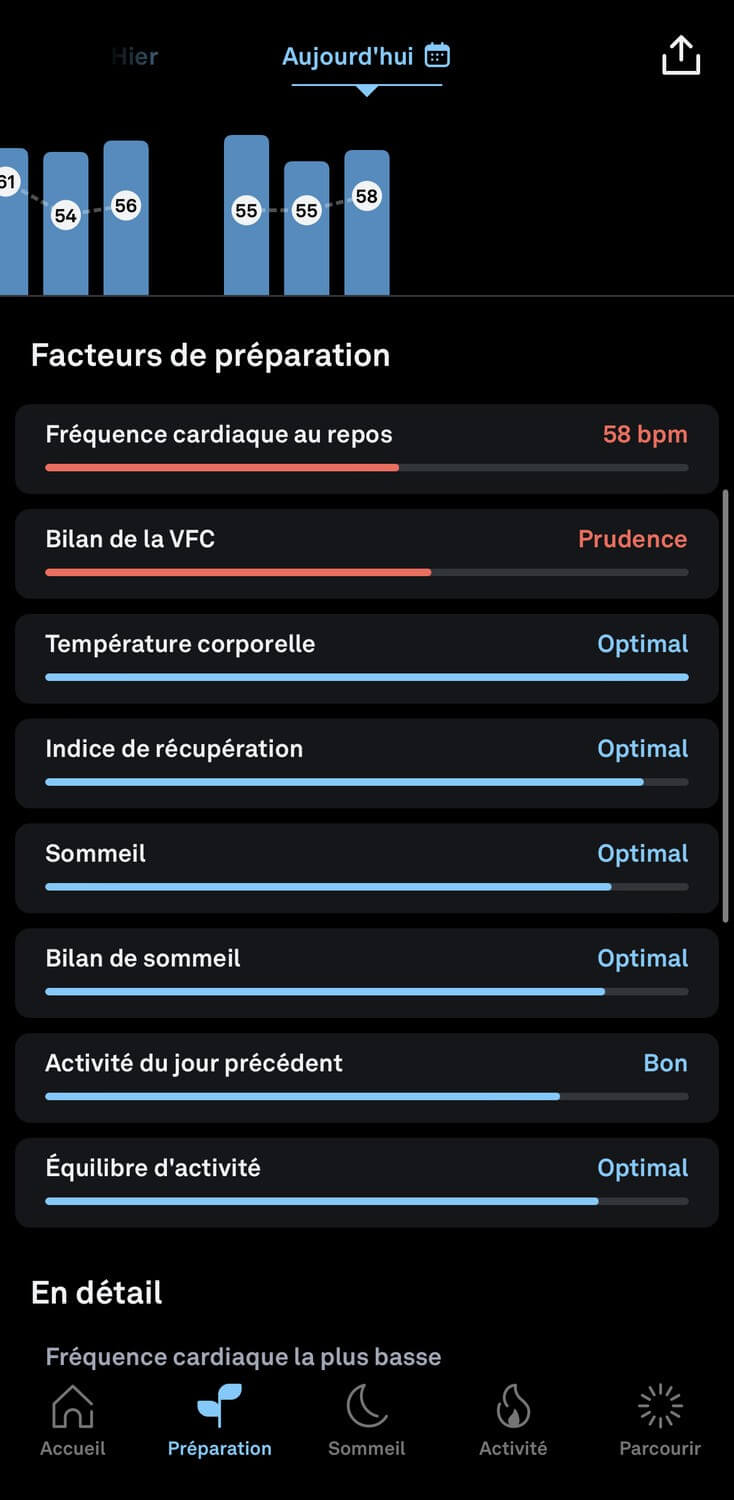Tap the share export icon
734x1500 pixels.
(681, 55)
